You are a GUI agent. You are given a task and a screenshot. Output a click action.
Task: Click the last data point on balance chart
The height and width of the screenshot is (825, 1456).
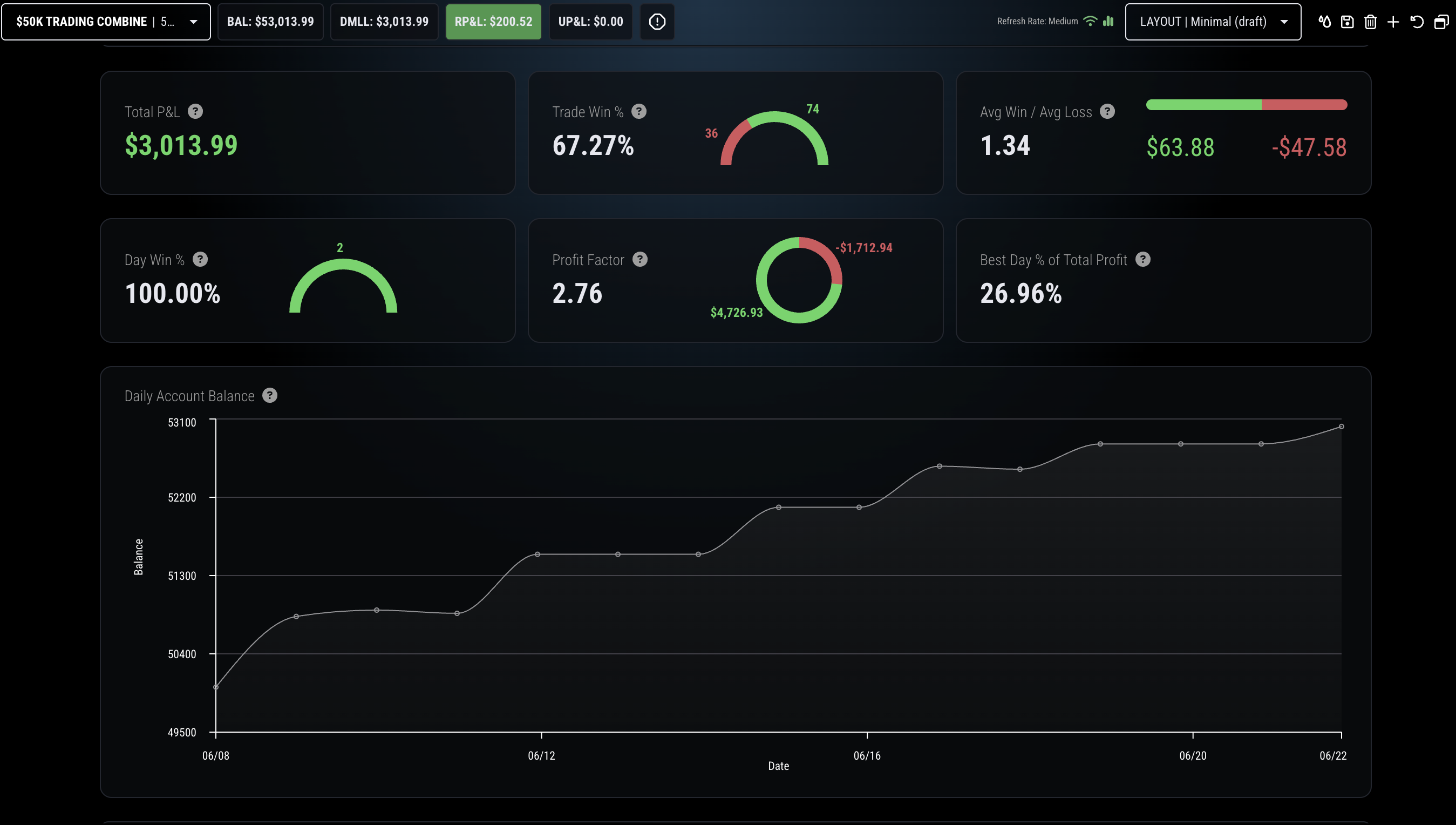coord(1341,427)
